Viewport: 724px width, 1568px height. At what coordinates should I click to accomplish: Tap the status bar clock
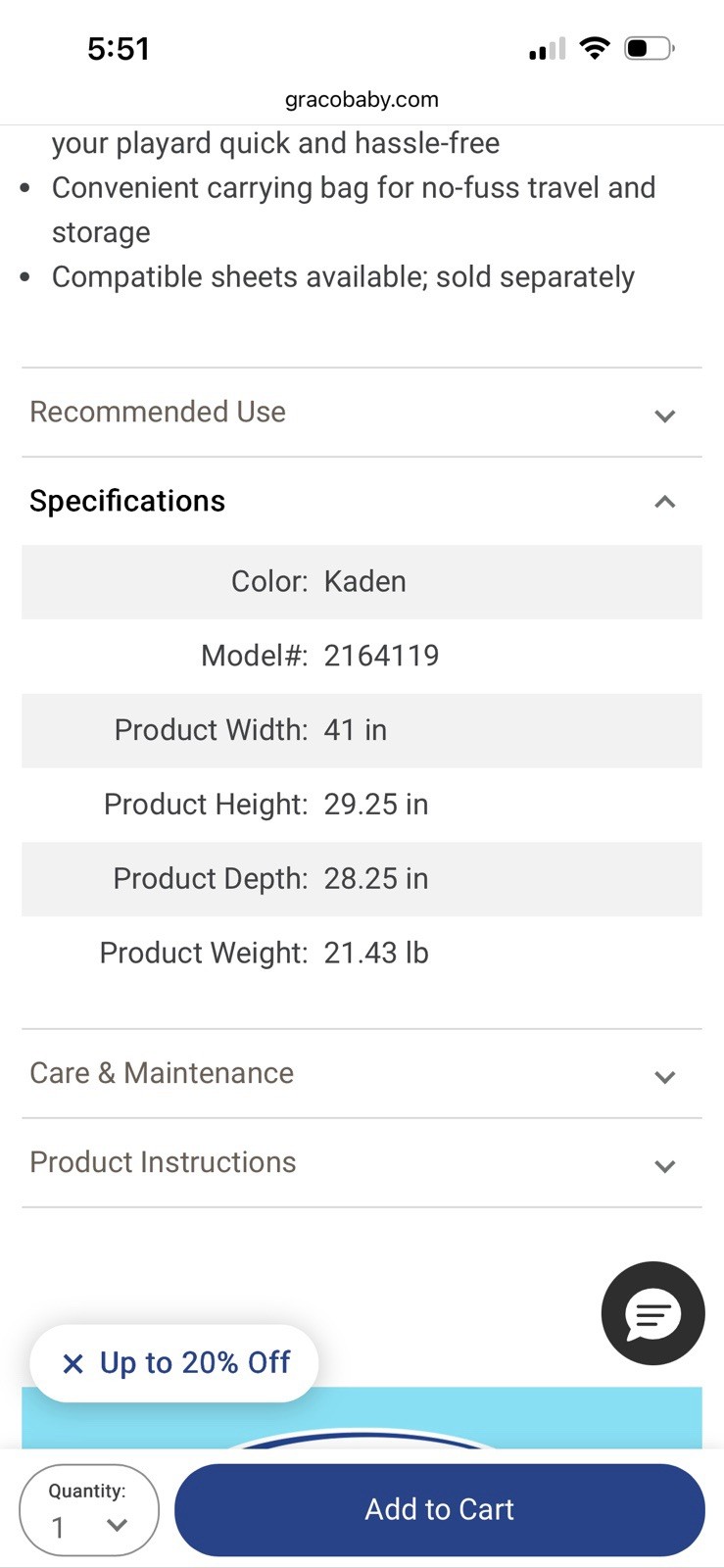(x=119, y=49)
